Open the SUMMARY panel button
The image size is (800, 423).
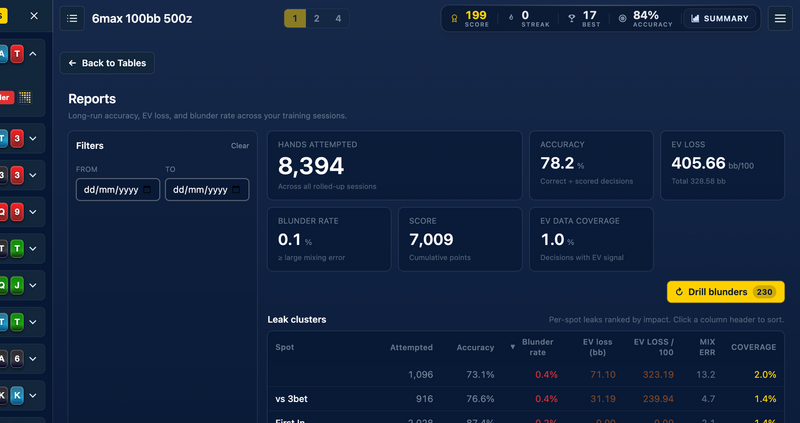(x=719, y=19)
